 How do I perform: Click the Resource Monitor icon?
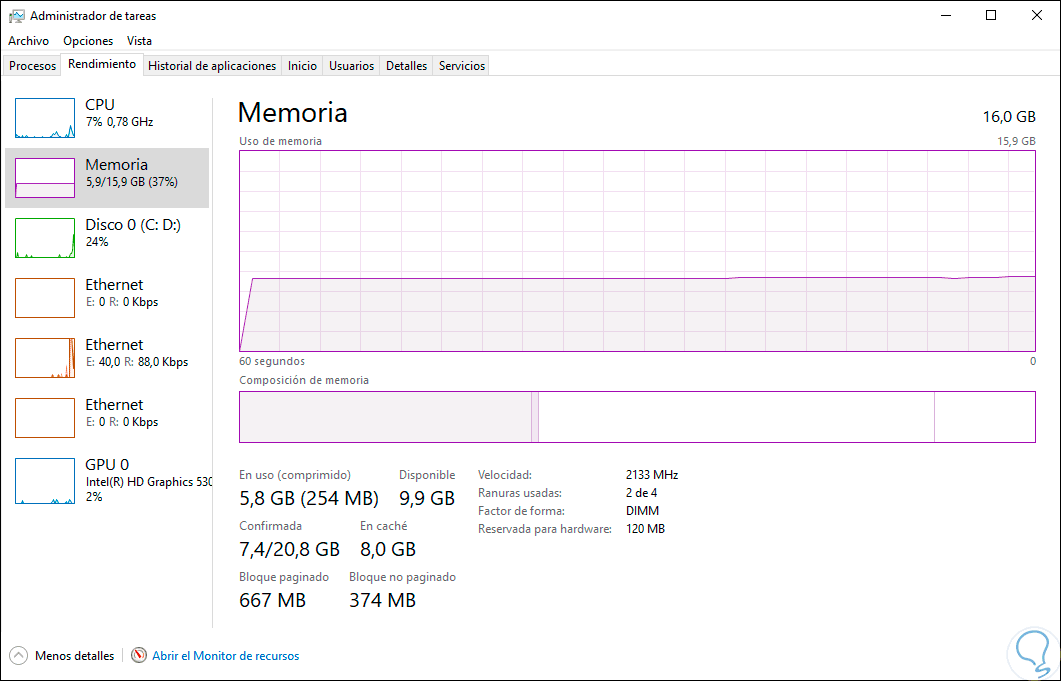coord(139,656)
